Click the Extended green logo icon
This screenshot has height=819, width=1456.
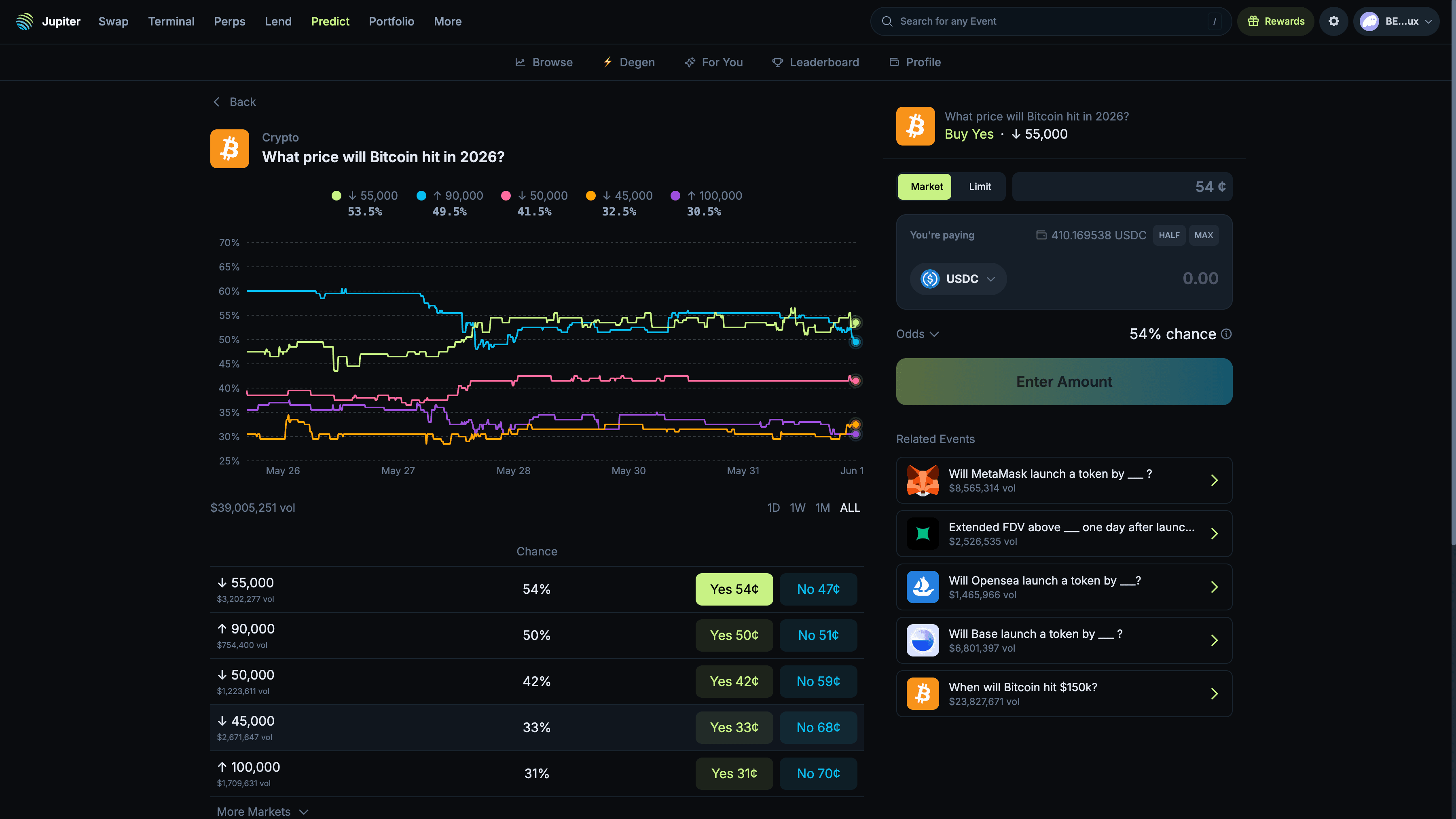[x=923, y=533]
